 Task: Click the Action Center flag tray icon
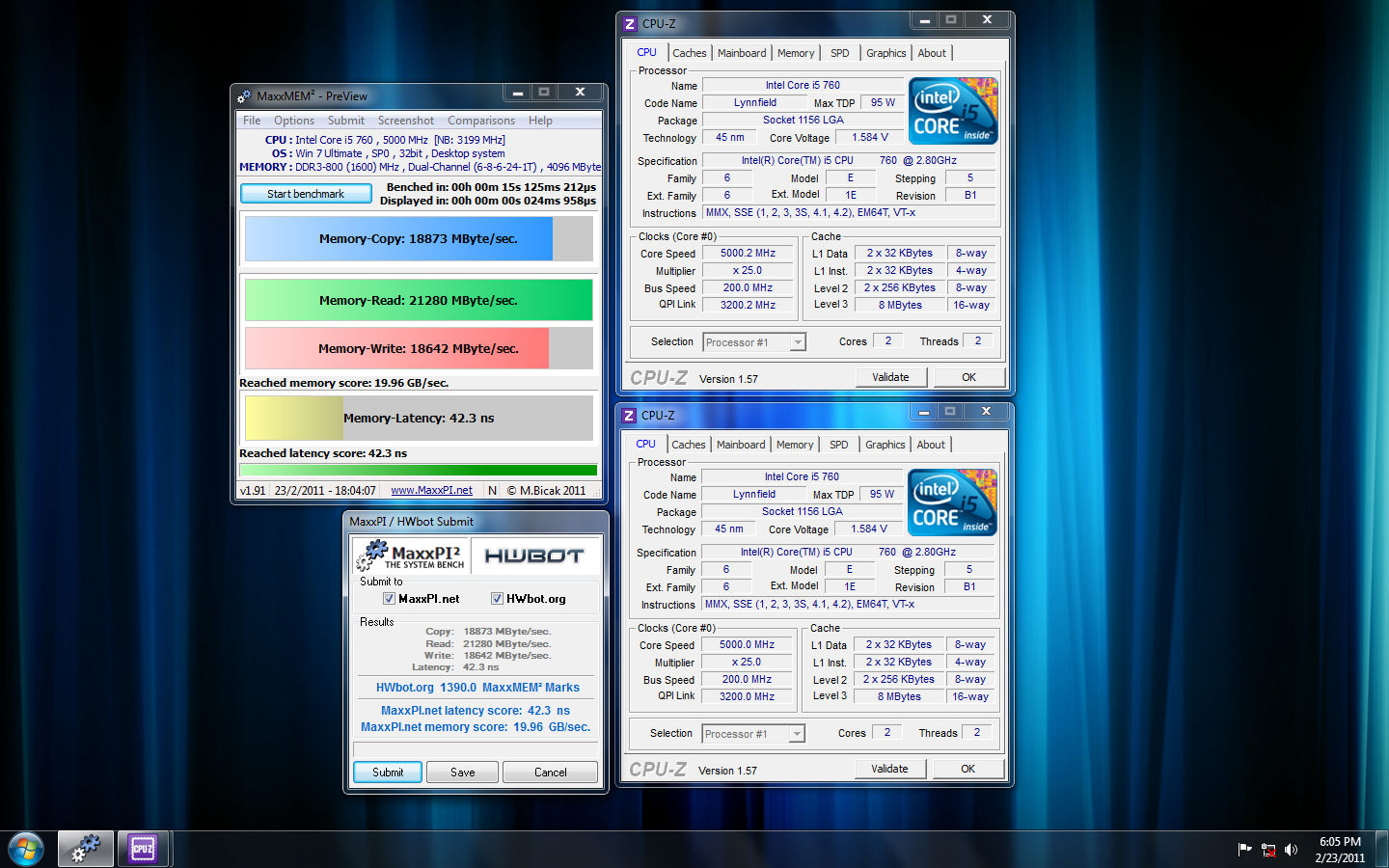click(1244, 850)
